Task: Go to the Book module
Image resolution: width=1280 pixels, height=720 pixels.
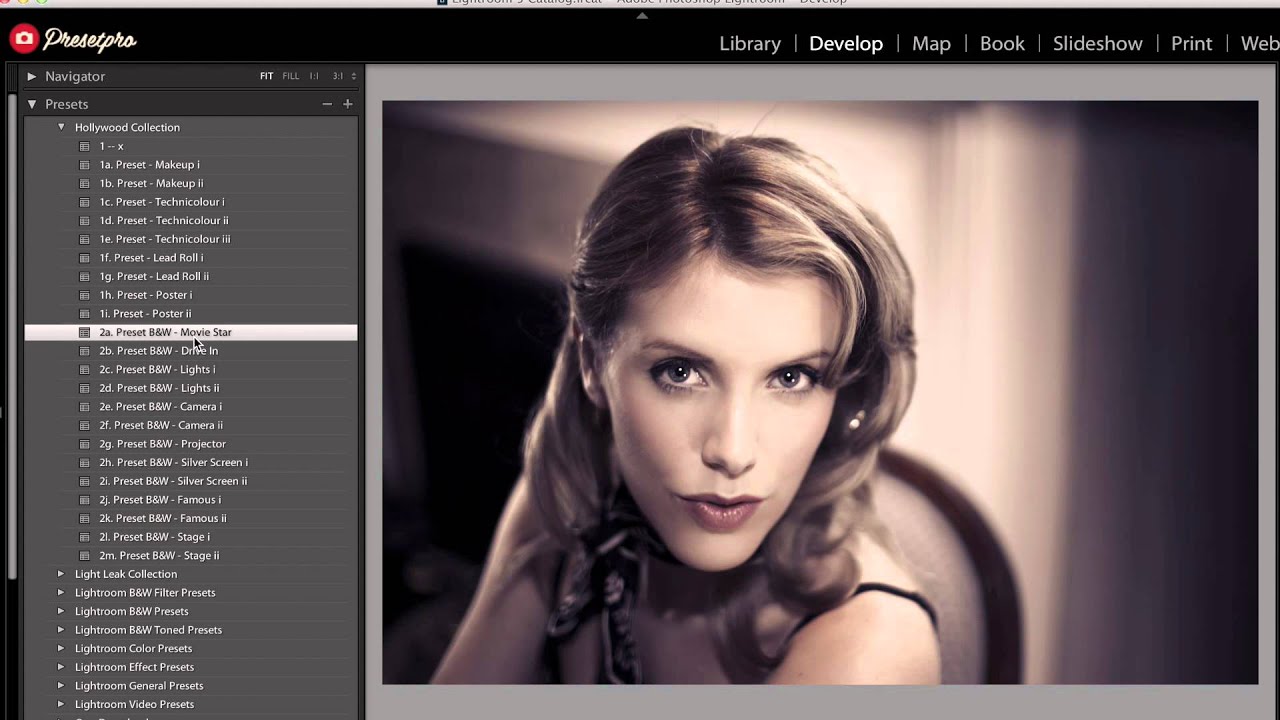Action: click(x=1002, y=44)
